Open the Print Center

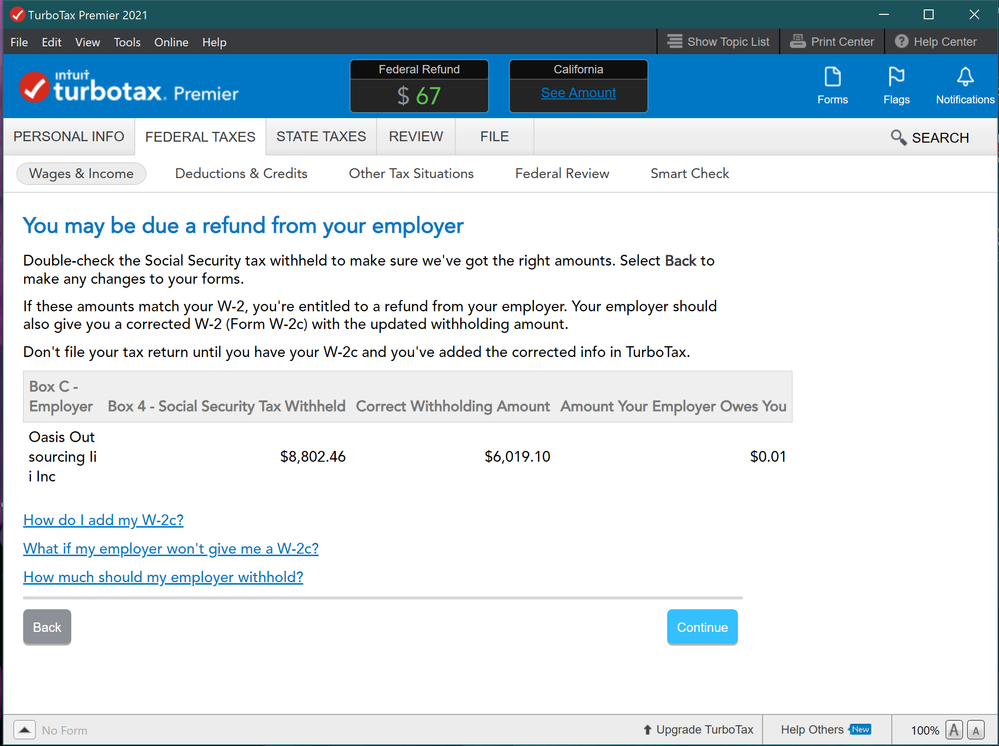[831, 42]
